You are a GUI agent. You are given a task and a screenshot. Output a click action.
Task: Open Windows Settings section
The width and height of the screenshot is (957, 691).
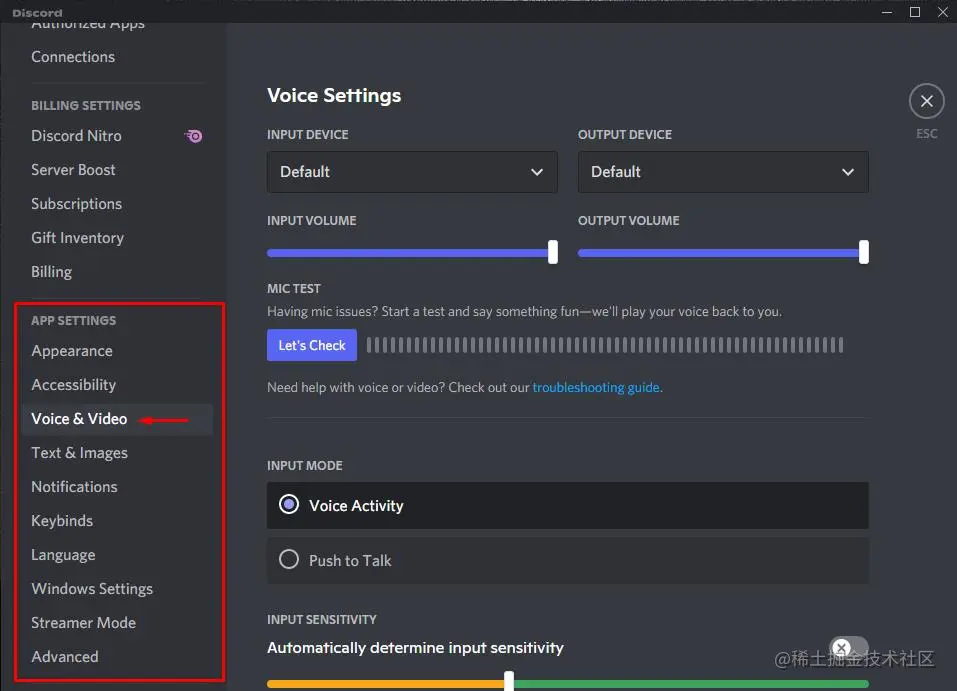click(92, 589)
